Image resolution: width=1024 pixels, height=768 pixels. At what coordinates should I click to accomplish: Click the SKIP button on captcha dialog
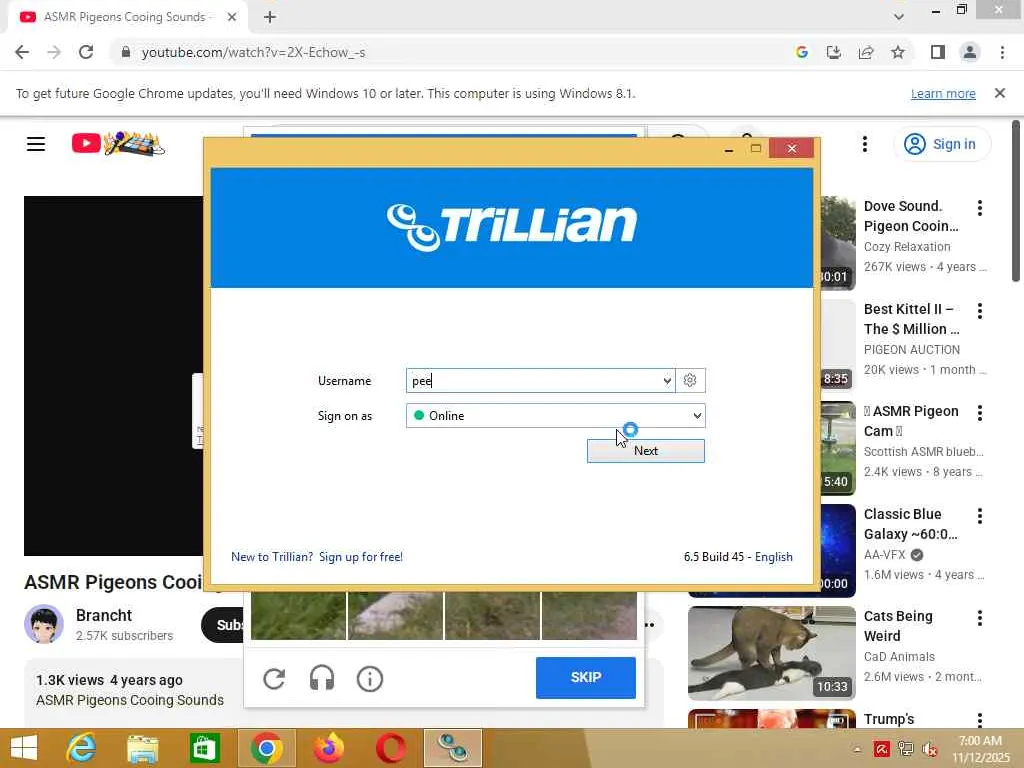[x=585, y=677]
